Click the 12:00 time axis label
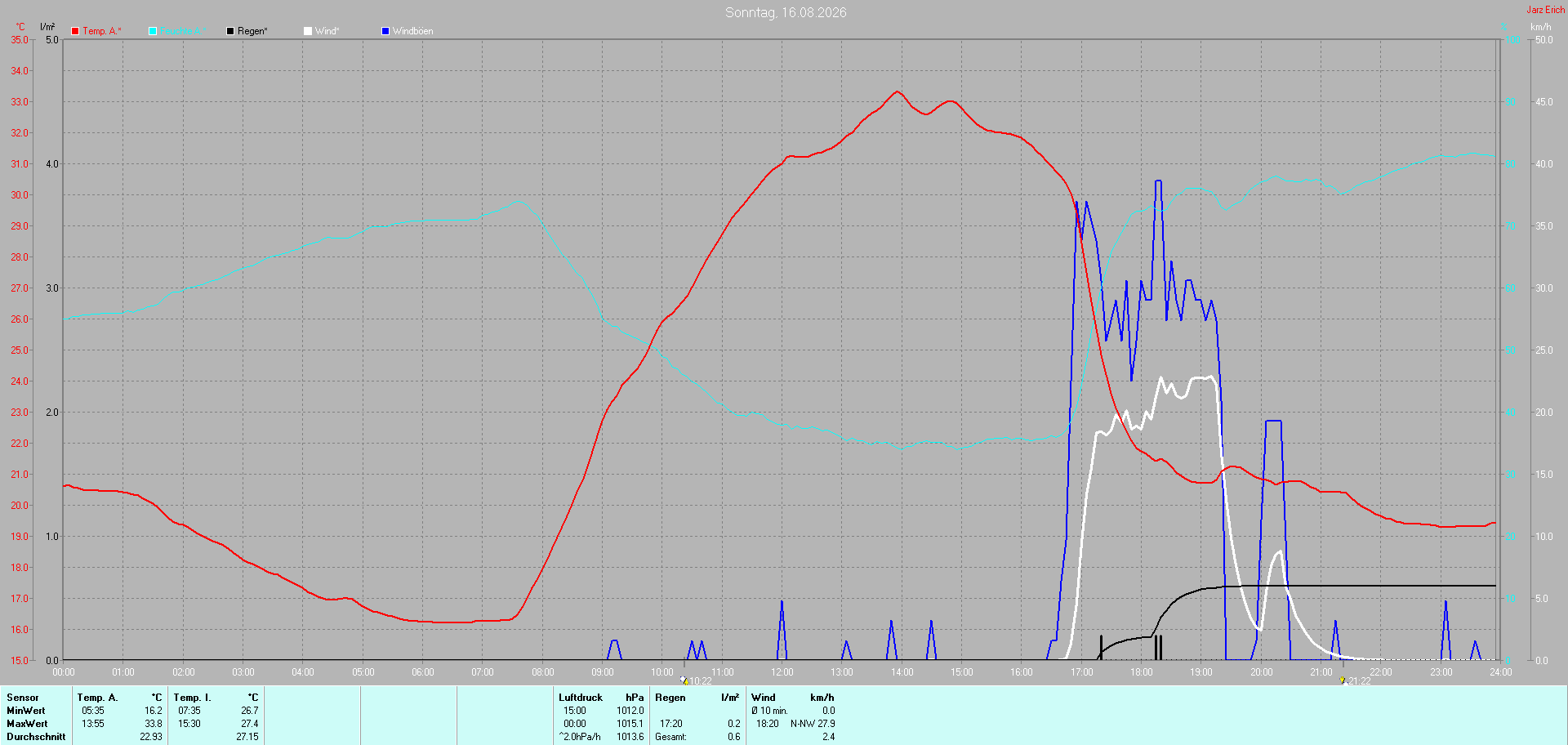1568x745 pixels. tap(782, 672)
